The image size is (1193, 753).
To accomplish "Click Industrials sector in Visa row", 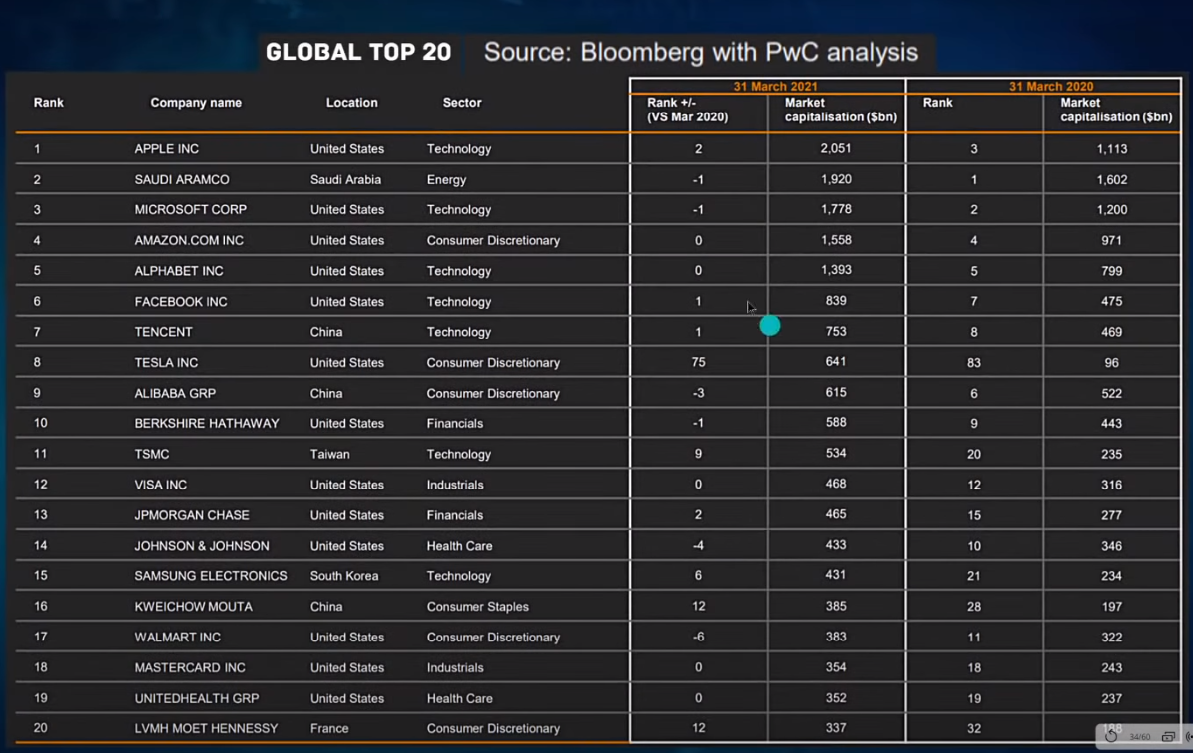I will 455,485.
